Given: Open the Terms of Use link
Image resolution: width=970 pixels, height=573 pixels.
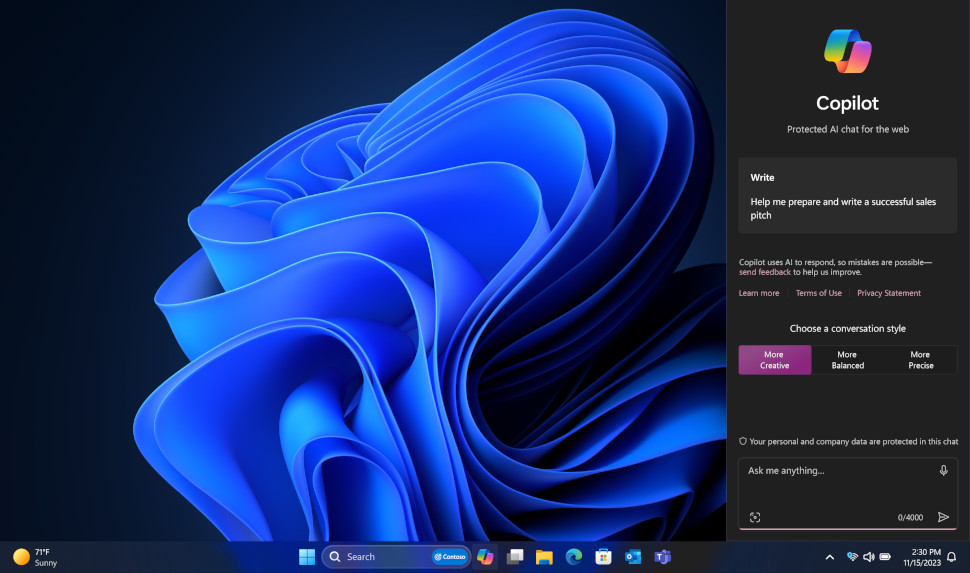Looking at the screenshot, I should click(x=818, y=293).
